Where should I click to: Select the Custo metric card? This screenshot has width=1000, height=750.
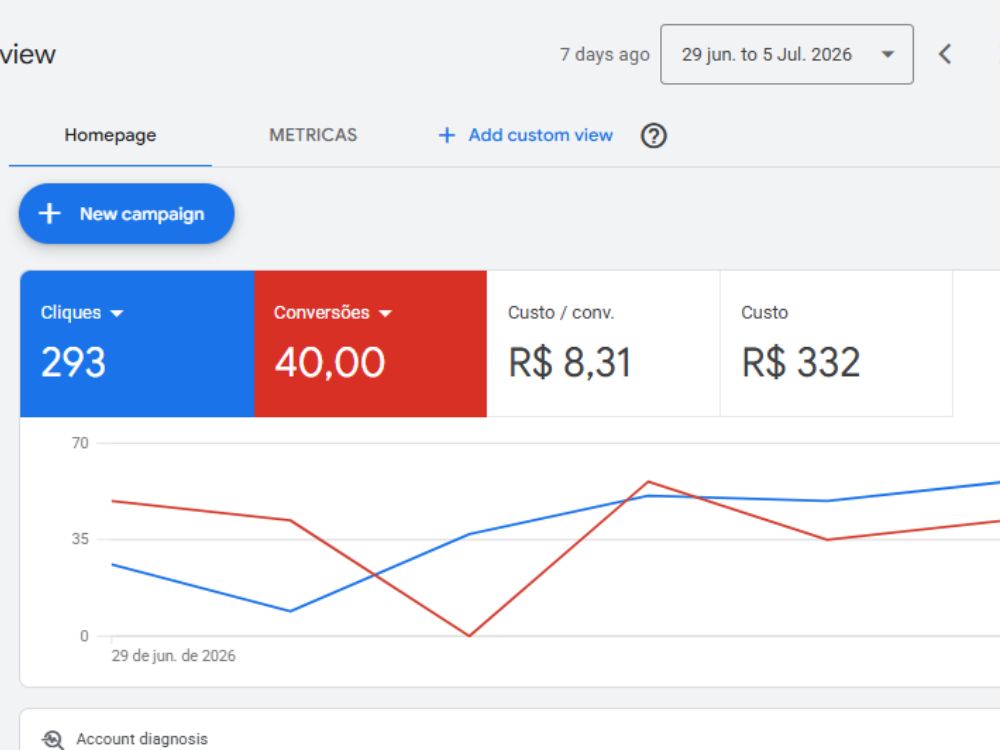pos(836,344)
